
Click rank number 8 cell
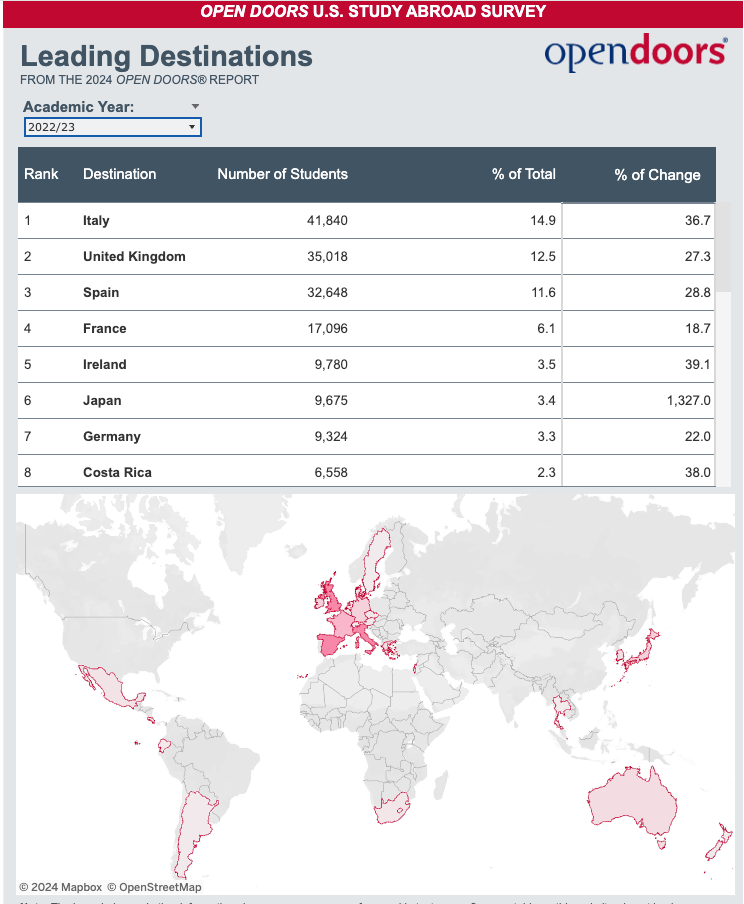[x=28, y=473]
